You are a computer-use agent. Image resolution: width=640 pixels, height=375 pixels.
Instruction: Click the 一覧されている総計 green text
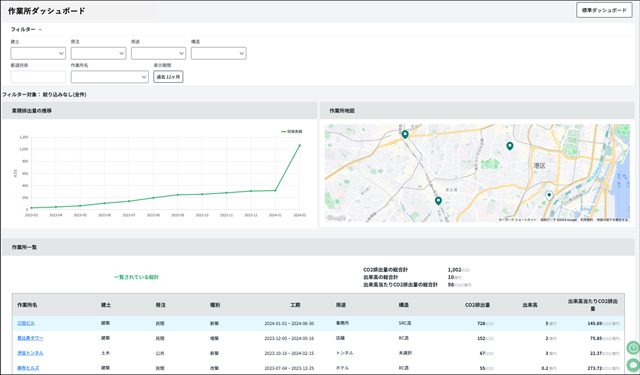click(x=136, y=277)
